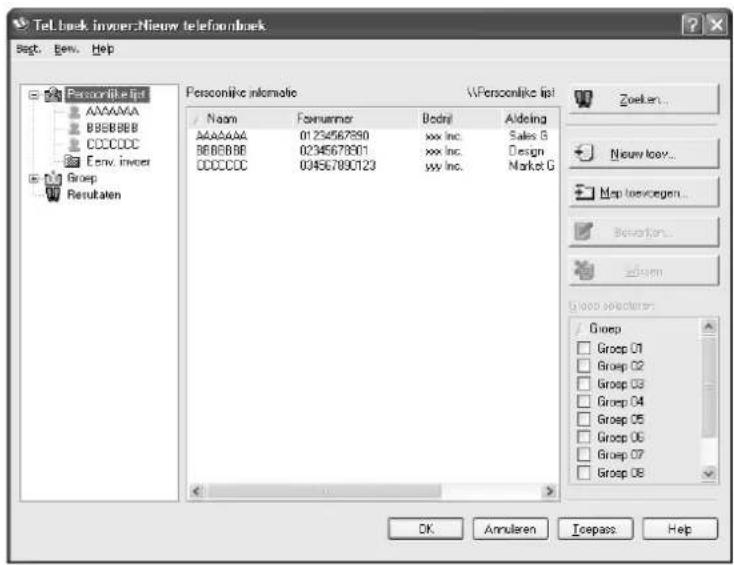Screen dimensions: 734x565
Task: Select the BBBBBBB row in the list
Action: pos(374,151)
